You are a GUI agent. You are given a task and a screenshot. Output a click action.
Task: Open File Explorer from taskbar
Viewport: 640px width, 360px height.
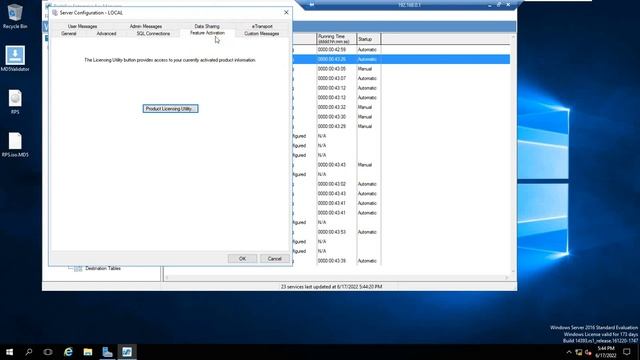pyautogui.click(x=88, y=352)
